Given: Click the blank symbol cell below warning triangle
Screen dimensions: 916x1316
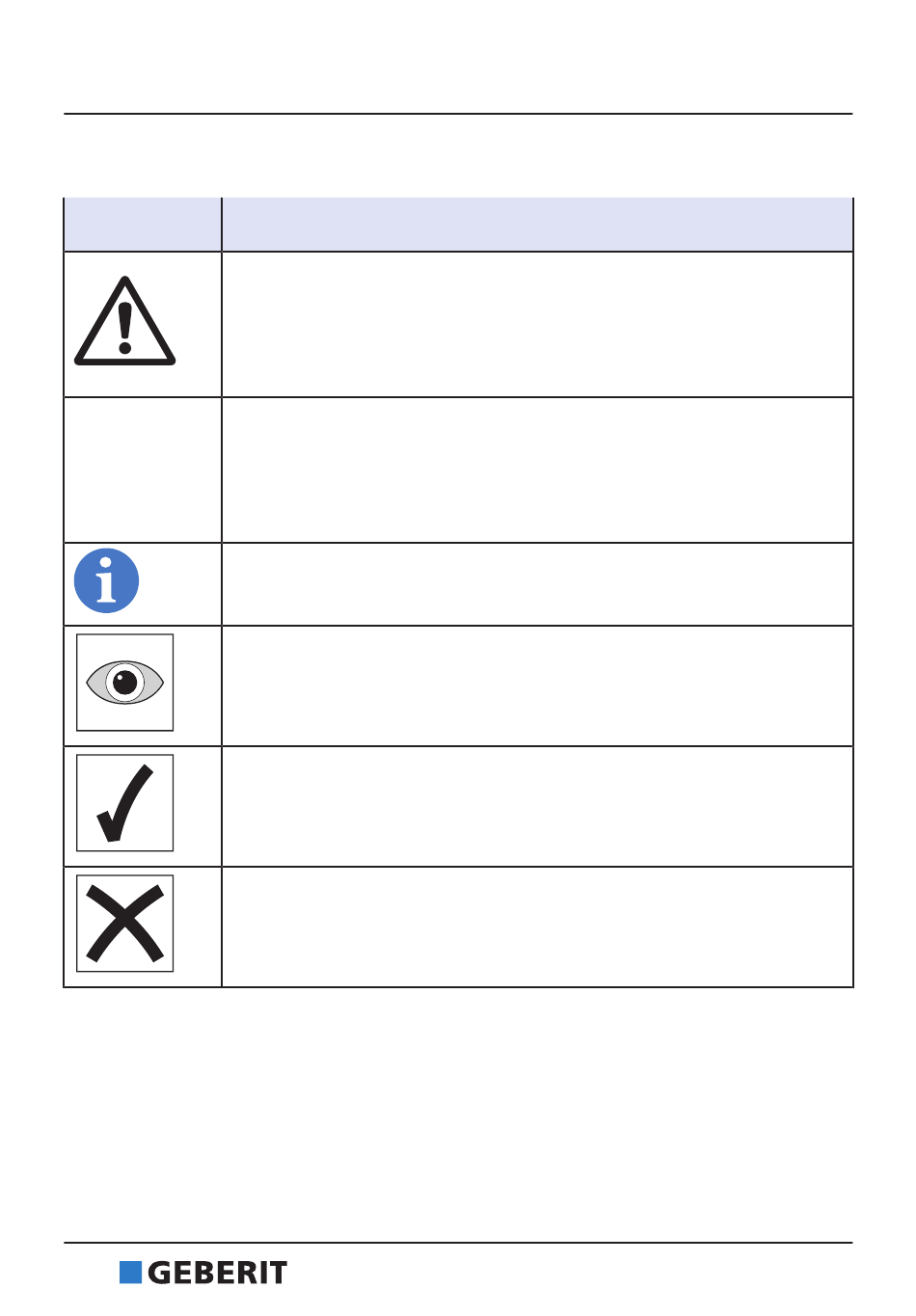Looking at the screenshot, I should pyautogui.click(x=143, y=470).
